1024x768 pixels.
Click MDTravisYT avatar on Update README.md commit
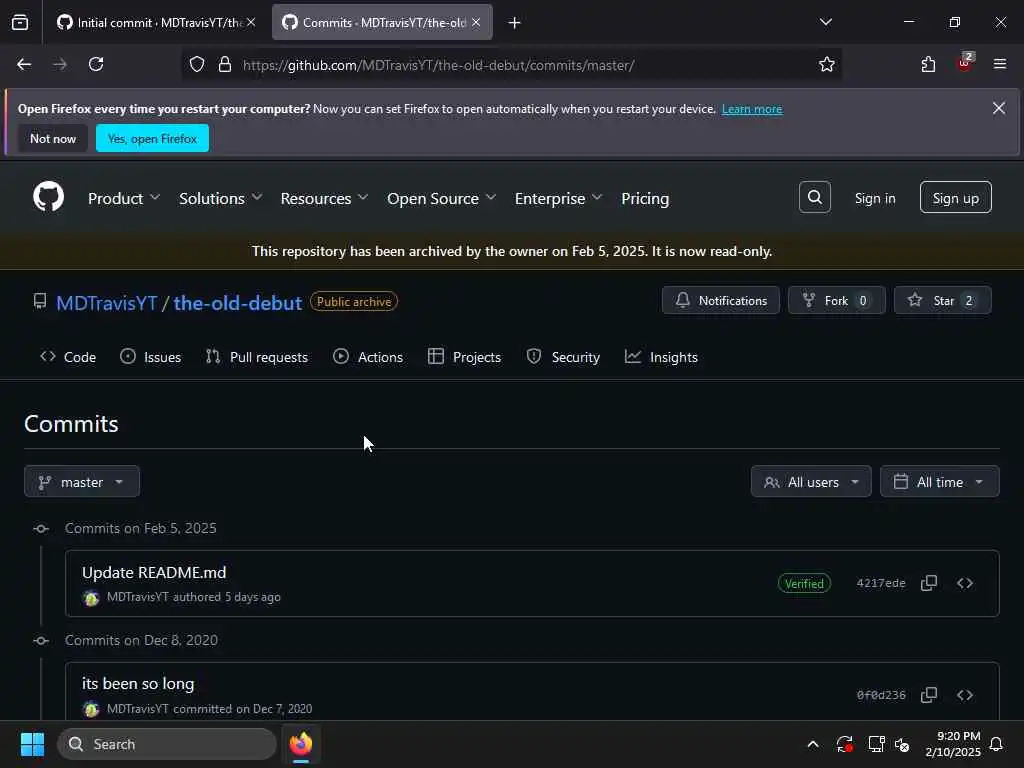coord(91,598)
